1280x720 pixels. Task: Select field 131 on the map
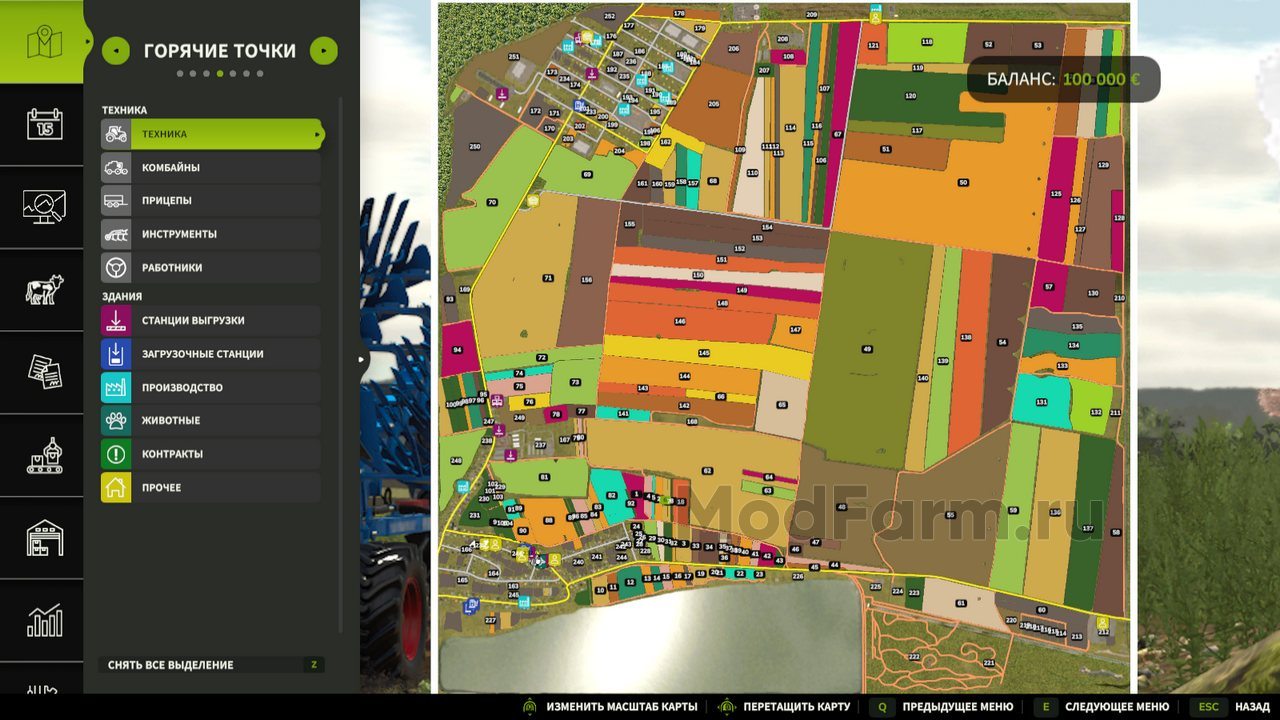coord(1041,402)
